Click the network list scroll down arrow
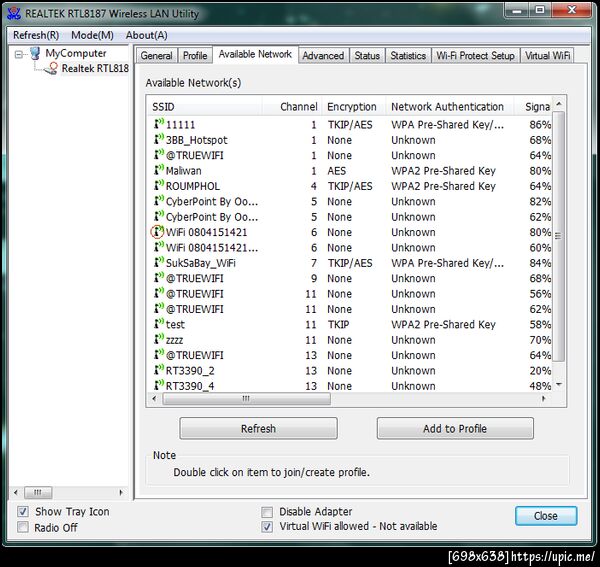This screenshot has height=567, width=600. 559,384
